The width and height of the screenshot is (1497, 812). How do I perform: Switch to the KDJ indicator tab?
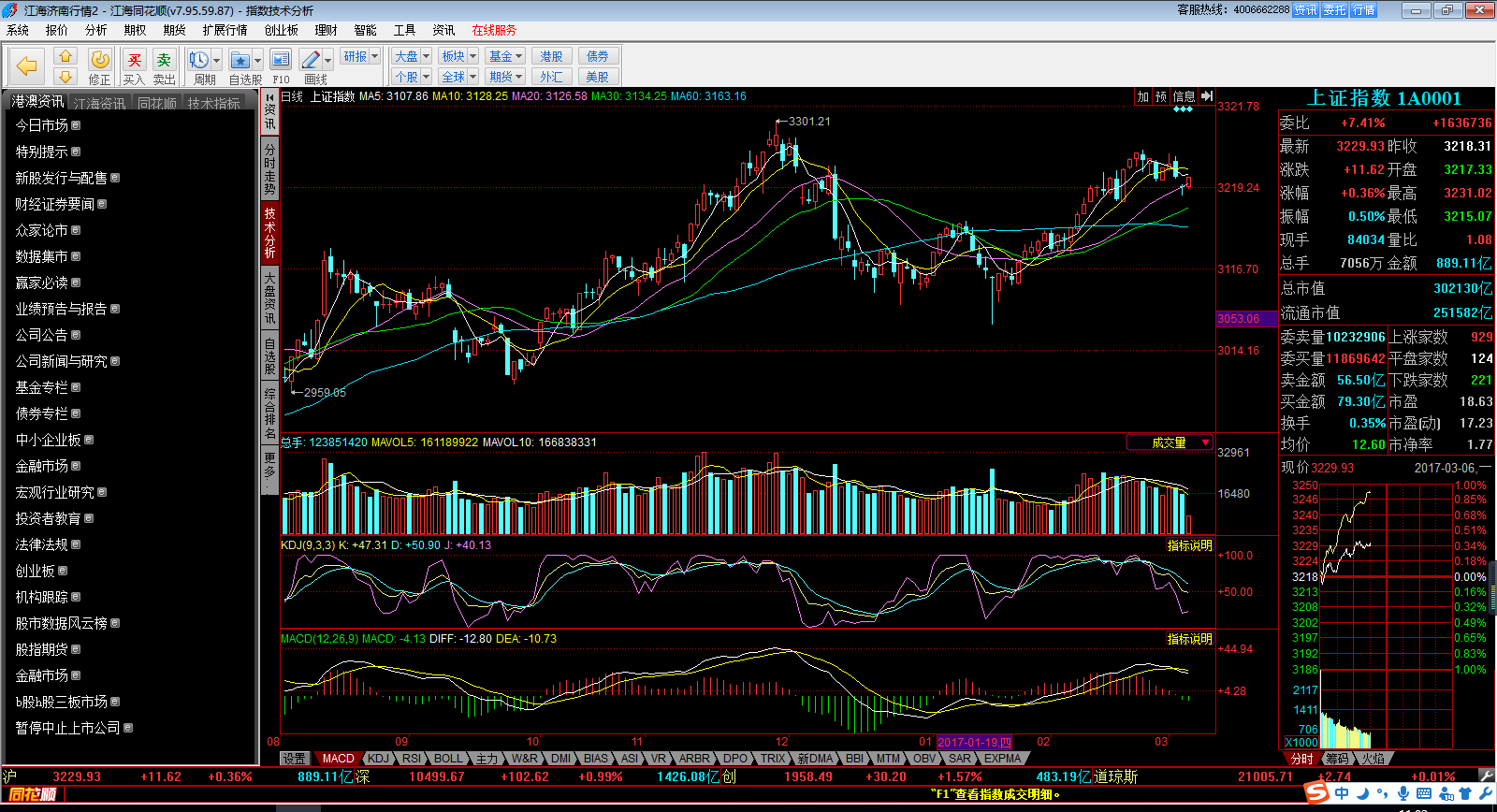pyautogui.click(x=378, y=759)
